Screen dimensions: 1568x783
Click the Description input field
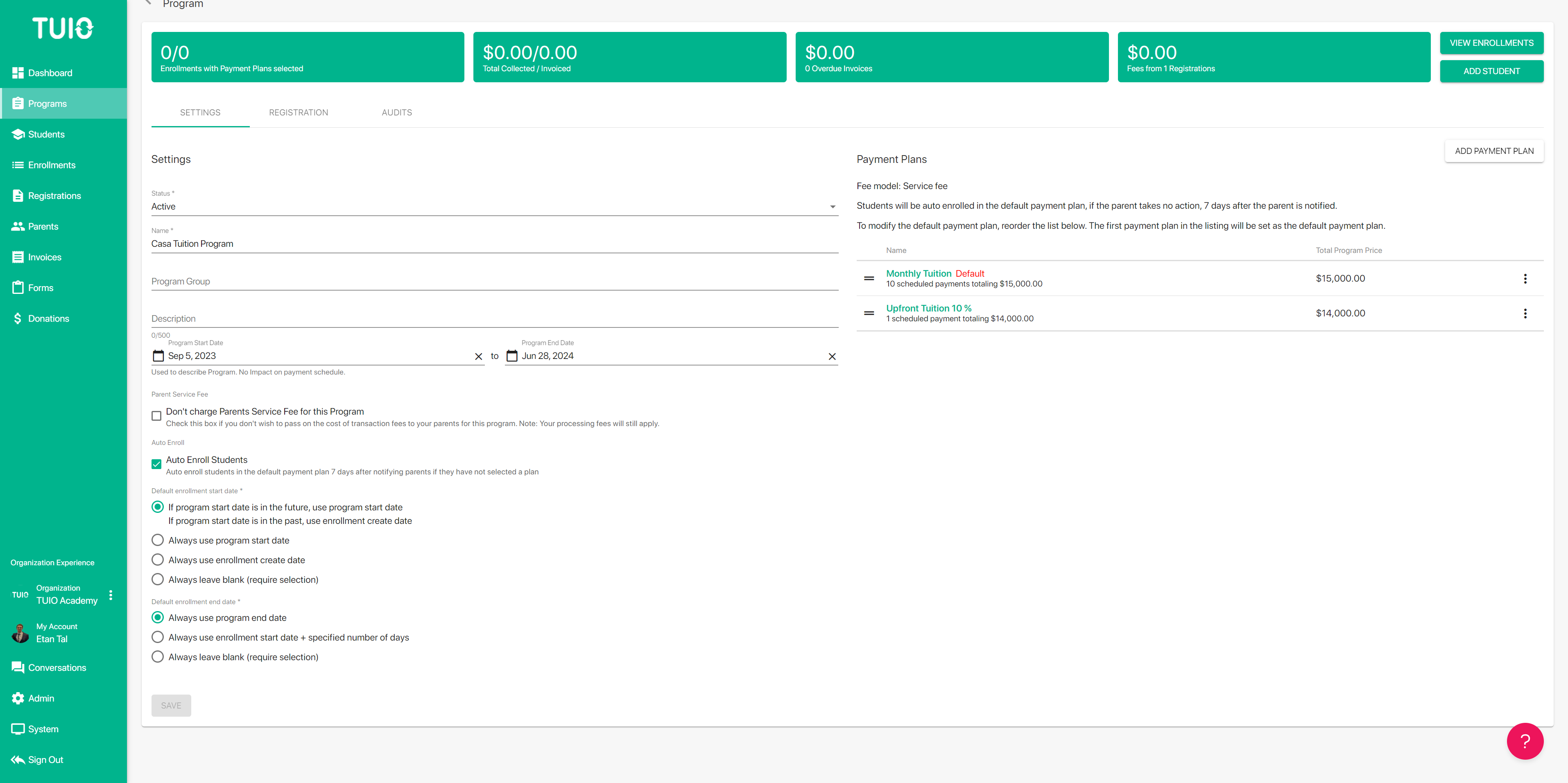[495, 318]
